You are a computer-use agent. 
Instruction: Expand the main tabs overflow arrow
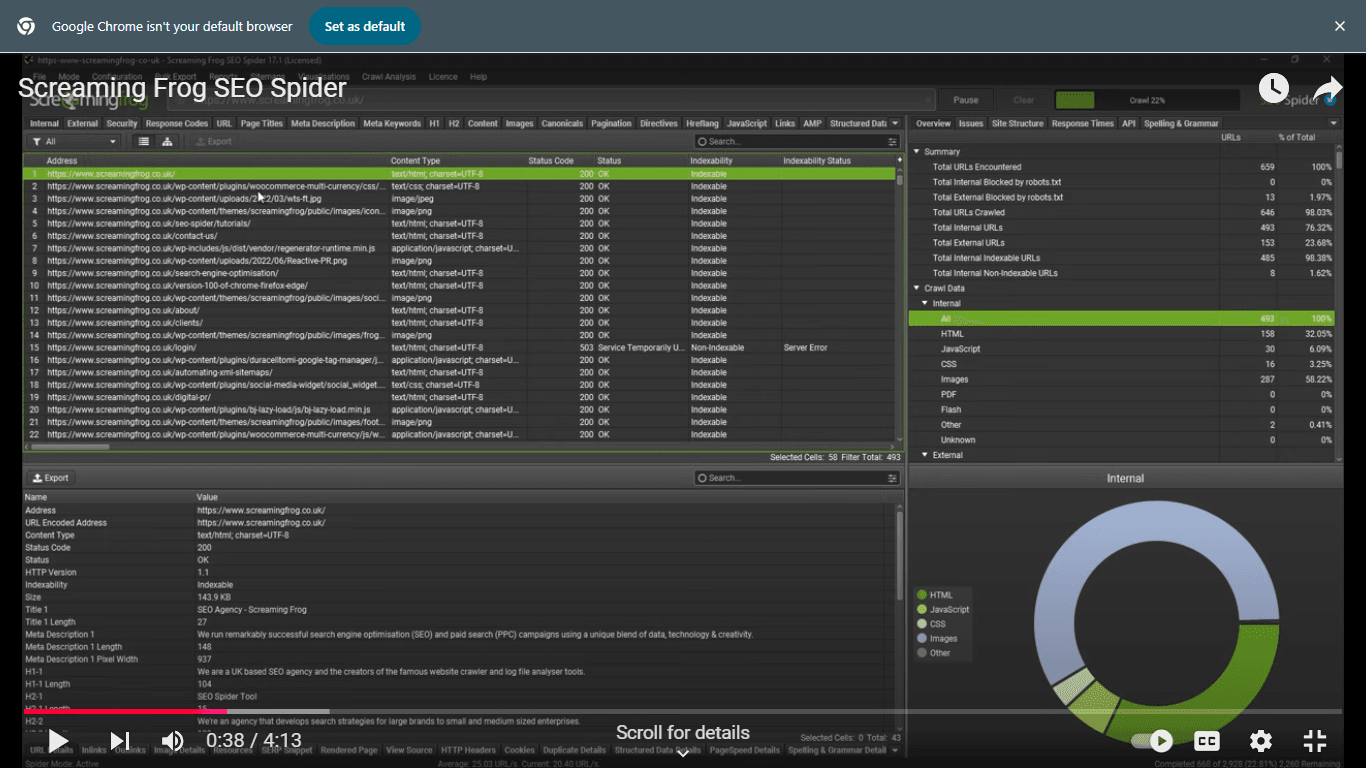tap(895, 124)
